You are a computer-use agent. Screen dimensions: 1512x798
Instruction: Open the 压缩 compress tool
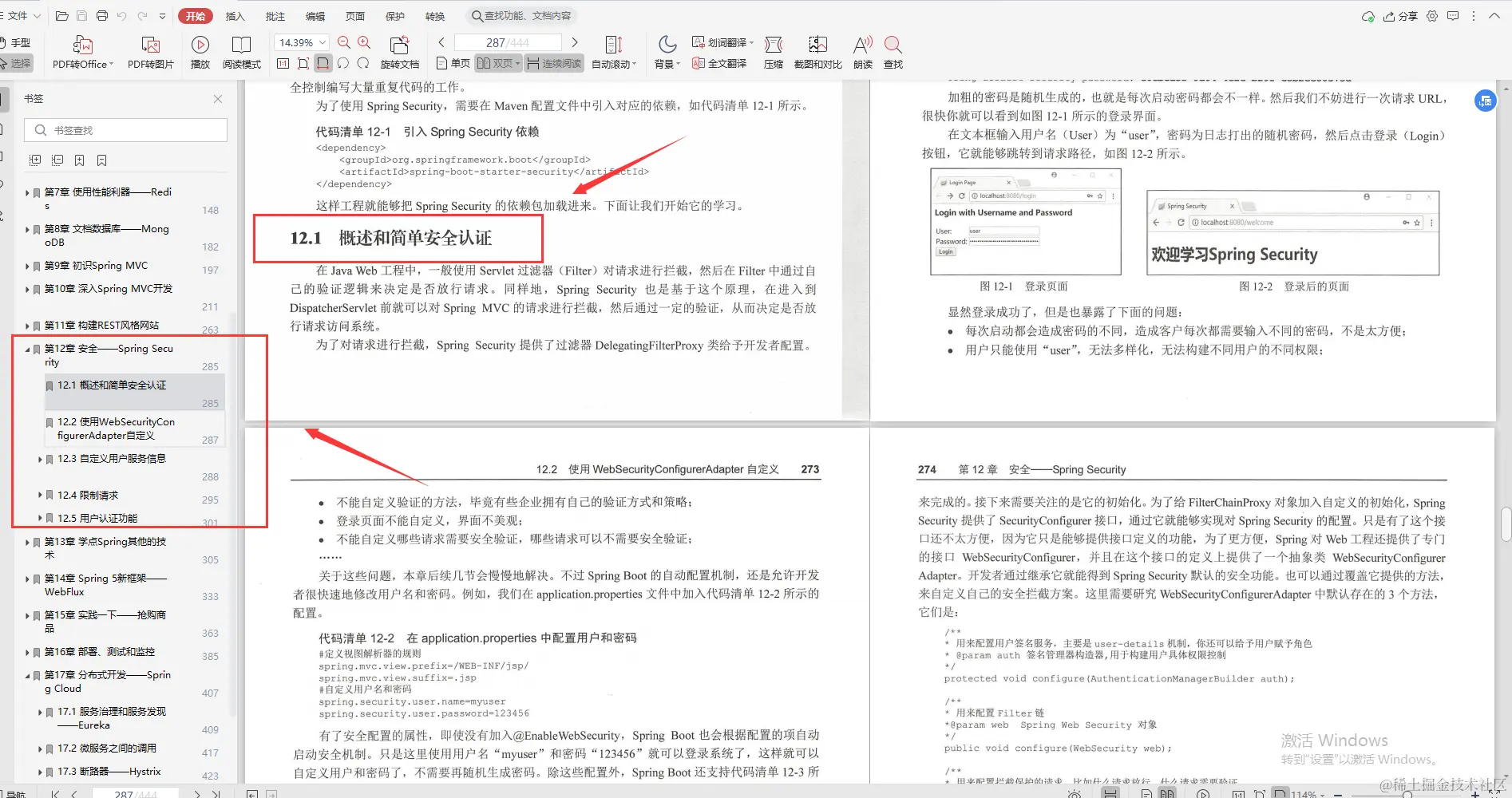coord(772,51)
